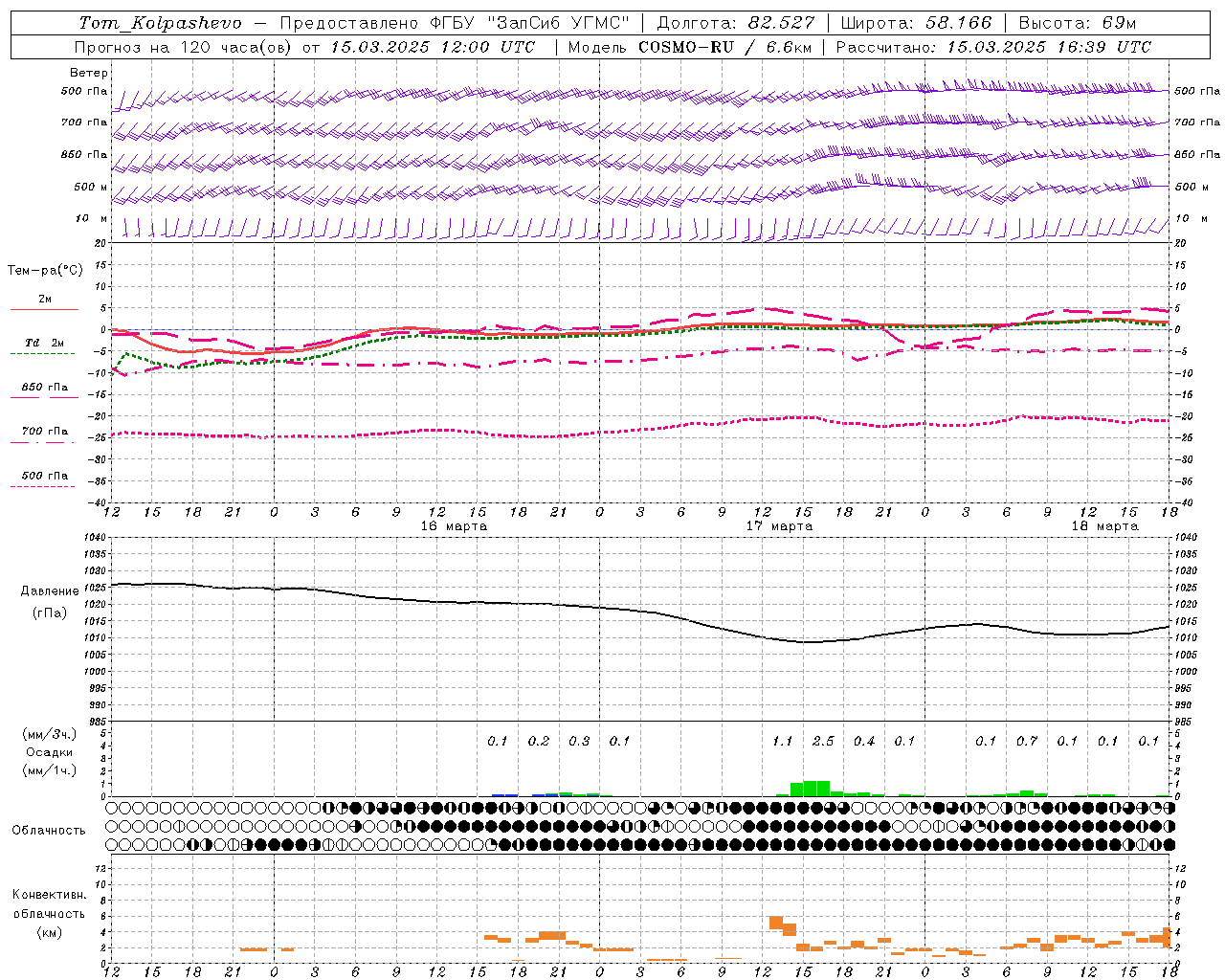Click the Давление pressure panel label
This screenshot has height=980, width=1225.
coord(50,591)
